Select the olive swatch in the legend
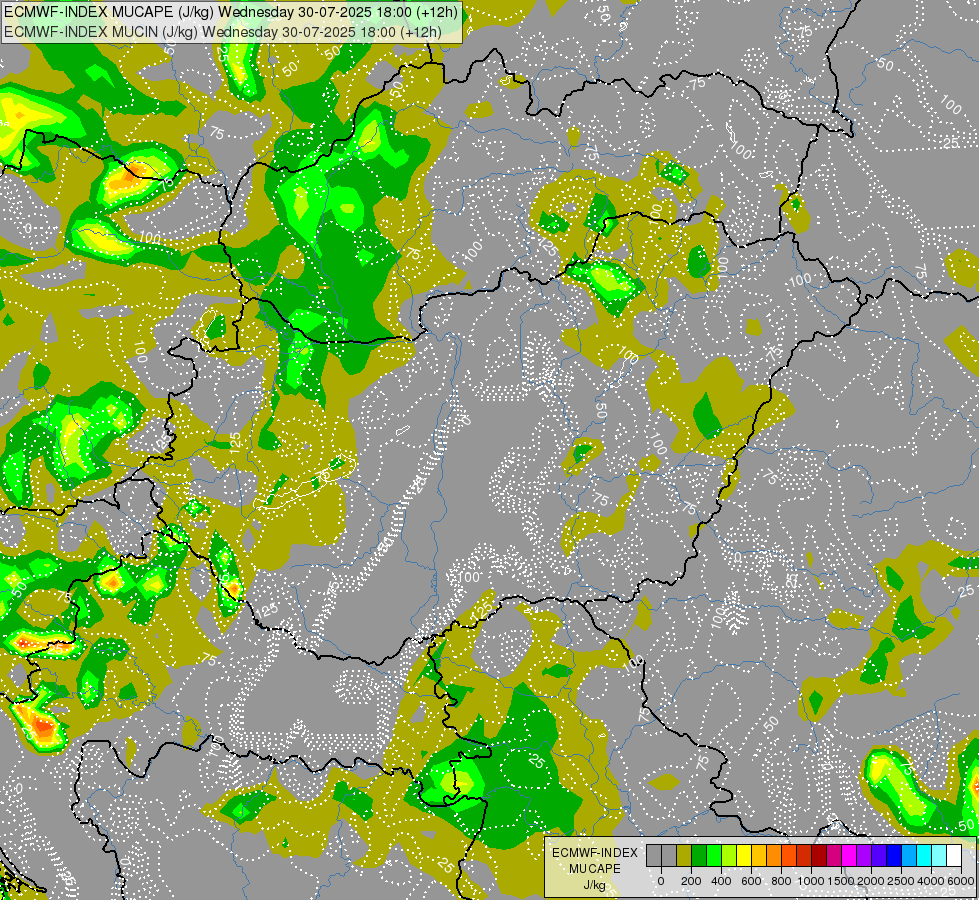Screen dimensions: 979x900 [684, 856]
